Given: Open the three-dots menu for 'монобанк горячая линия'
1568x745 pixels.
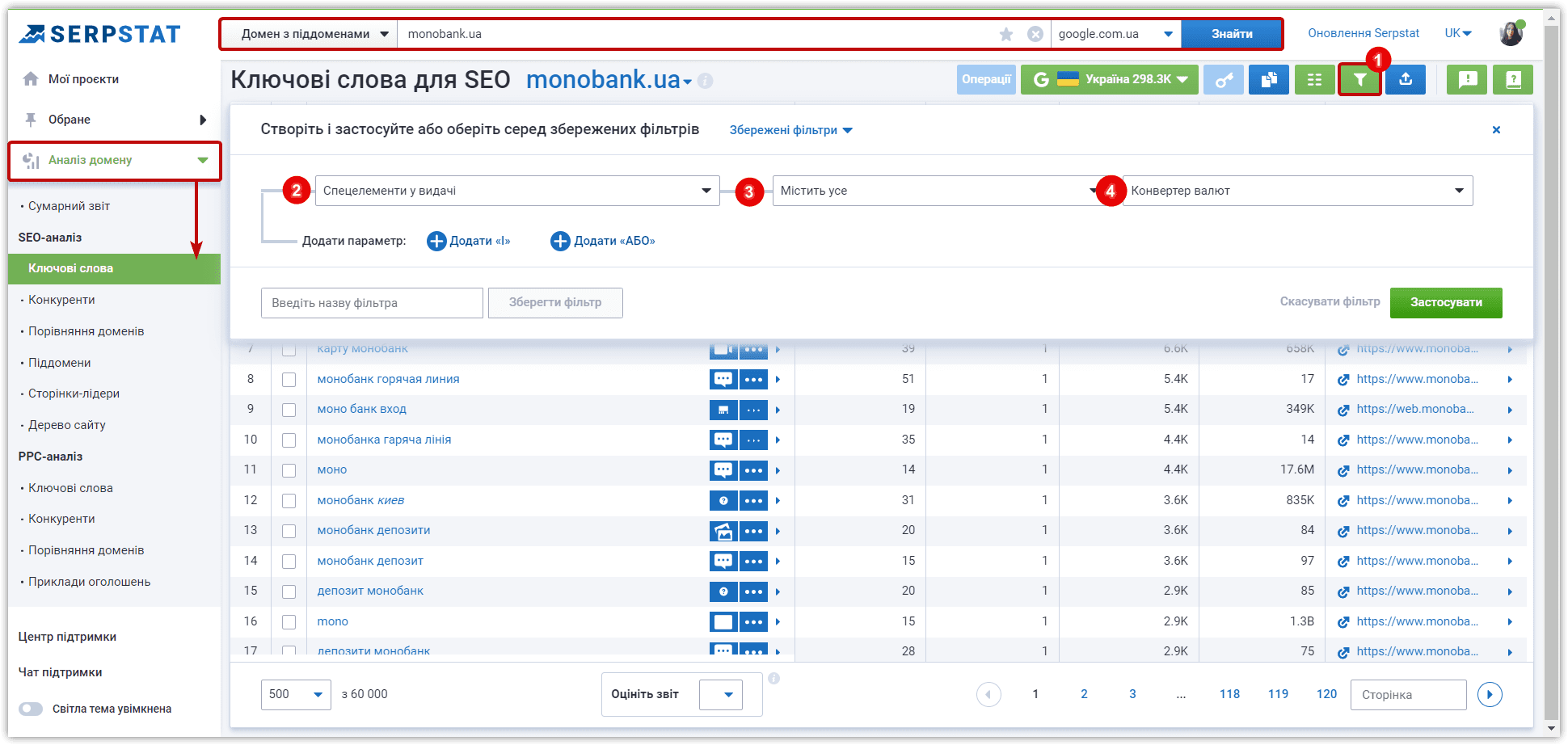Looking at the screenshot, I should coord(754,379).
